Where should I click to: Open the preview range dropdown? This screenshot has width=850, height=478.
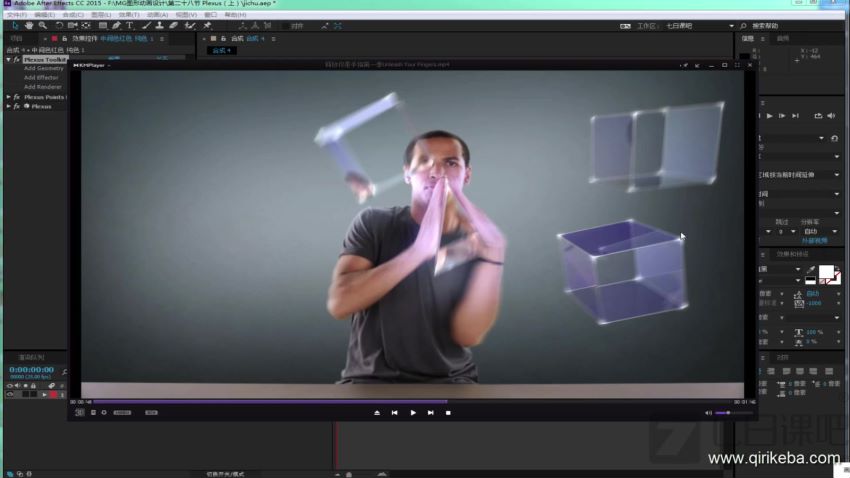(x=837, y=175)
